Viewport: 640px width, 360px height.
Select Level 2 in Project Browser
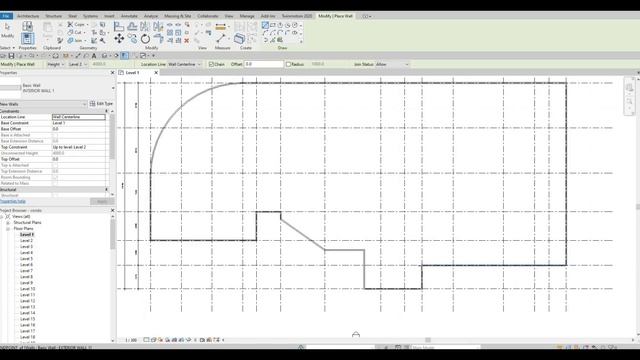26,241
